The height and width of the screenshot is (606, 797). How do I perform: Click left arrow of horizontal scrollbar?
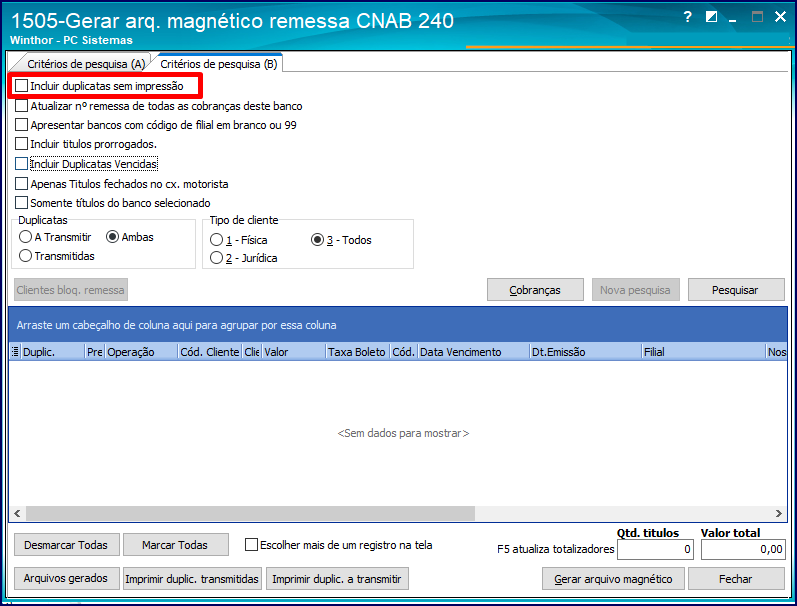[x=17, y=513]
